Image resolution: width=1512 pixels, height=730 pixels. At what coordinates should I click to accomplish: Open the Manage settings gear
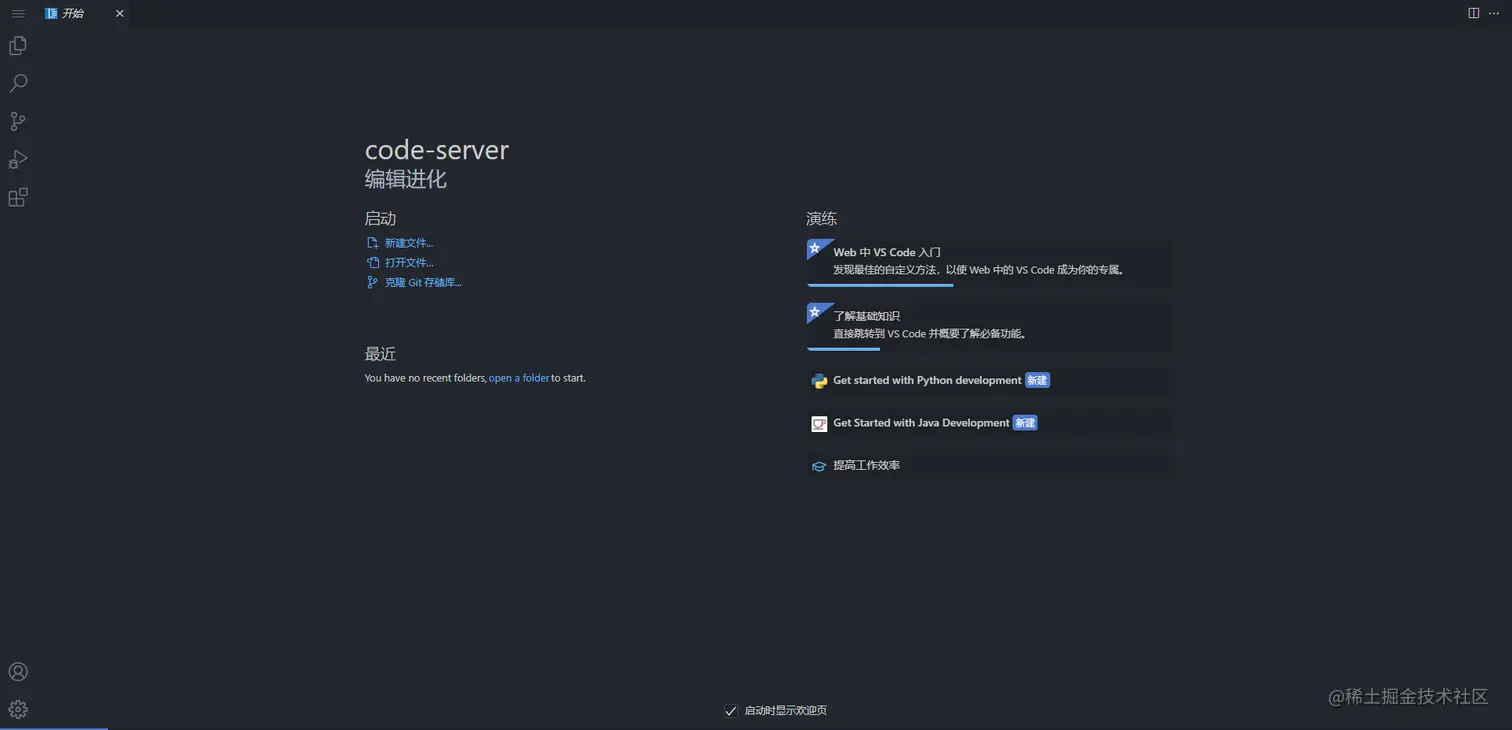18,709
